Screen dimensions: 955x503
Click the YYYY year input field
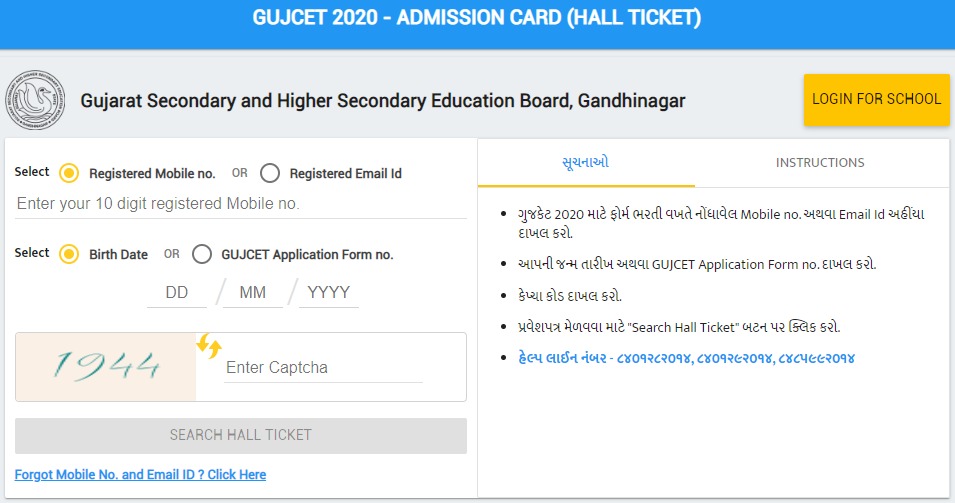(x=328, y=293)
